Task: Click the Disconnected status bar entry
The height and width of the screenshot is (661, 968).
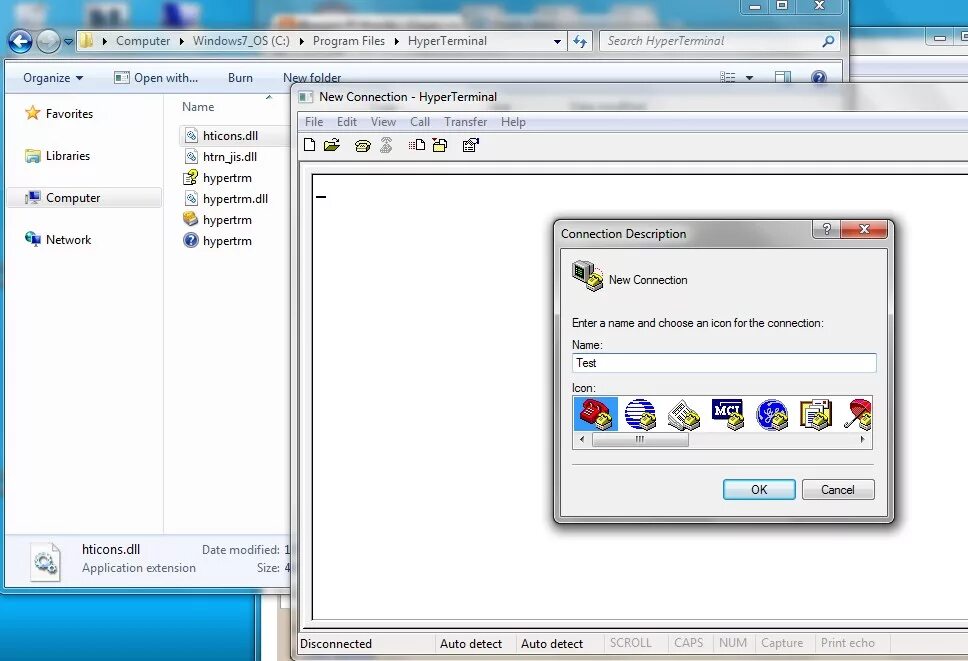Action: click(x=336, y=644)
